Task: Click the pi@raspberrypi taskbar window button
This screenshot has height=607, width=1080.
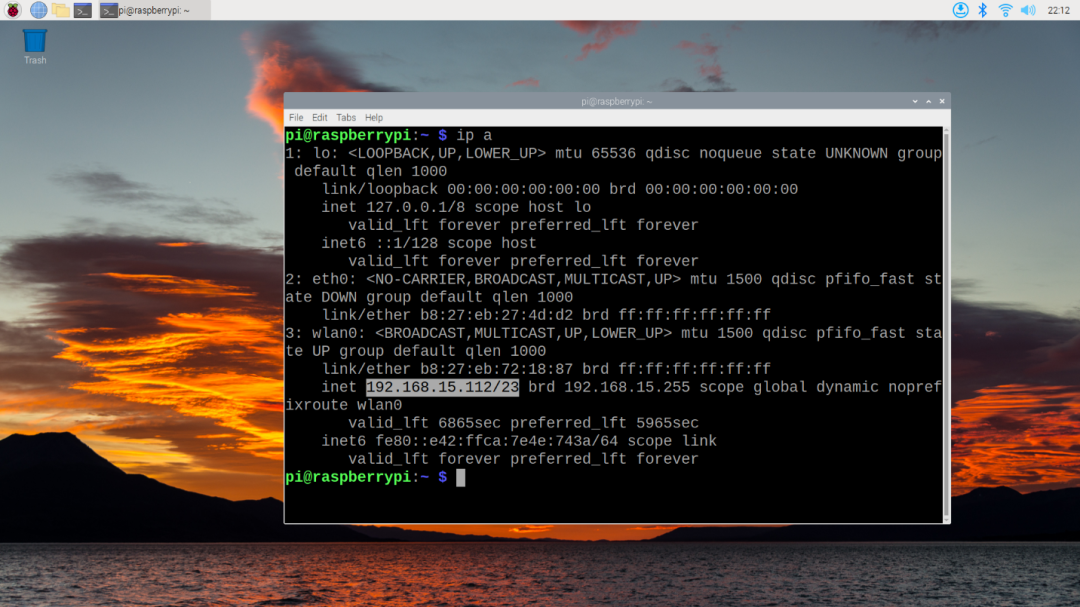Action: pyautogui.click(x=147, y=10)
